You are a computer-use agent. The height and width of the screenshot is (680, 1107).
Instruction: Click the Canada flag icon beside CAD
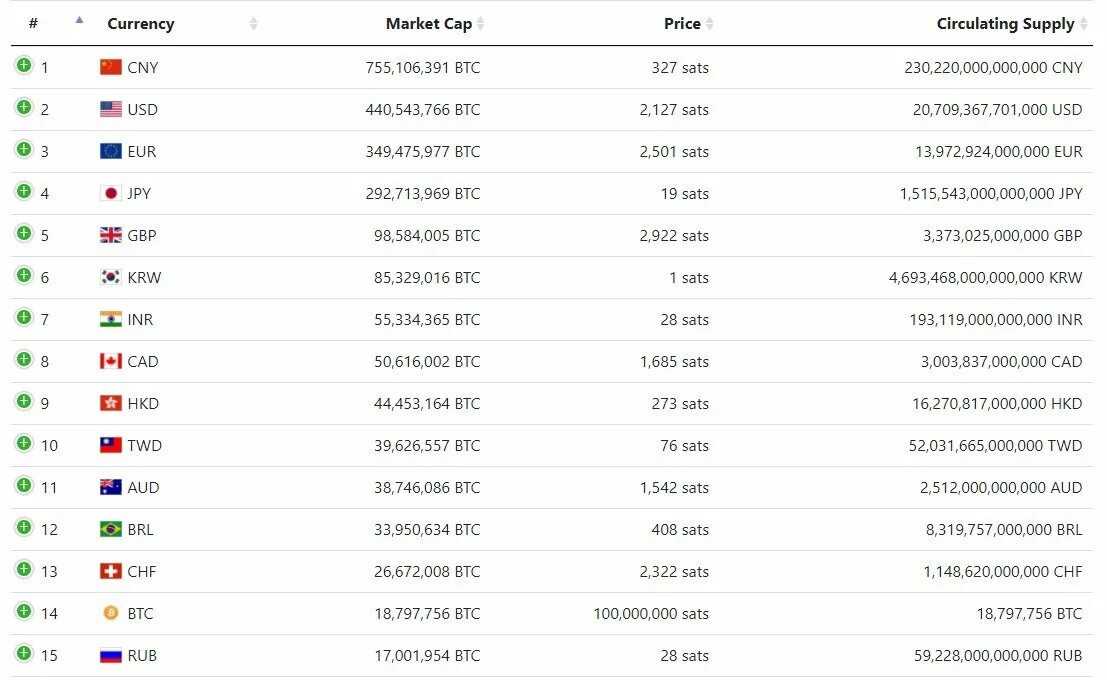[x=110, y=361]
